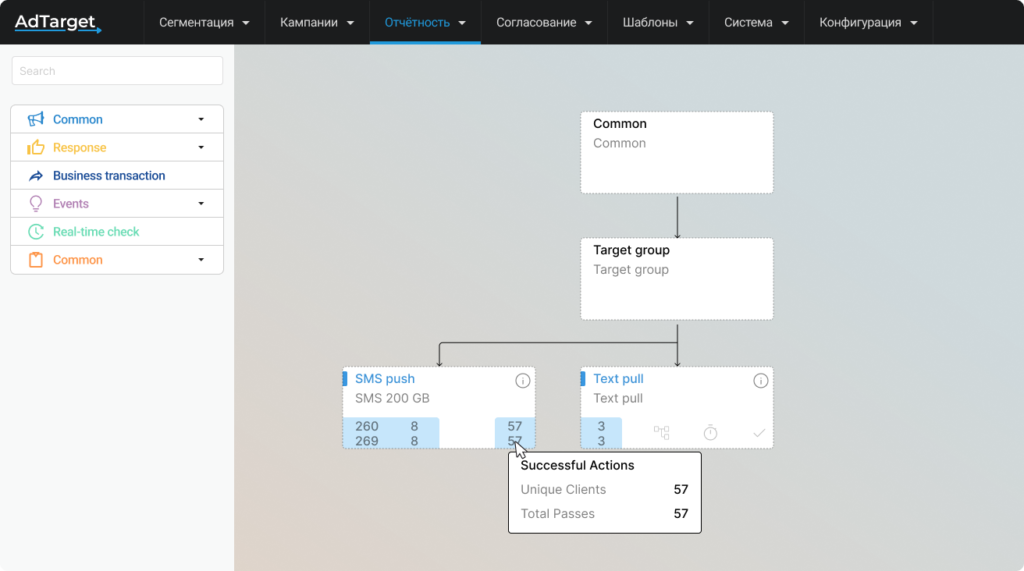The height and width of the screenshot is (571, 1024).
Task: Expand the Response sidebar group
Action: [x=201, y=147]
